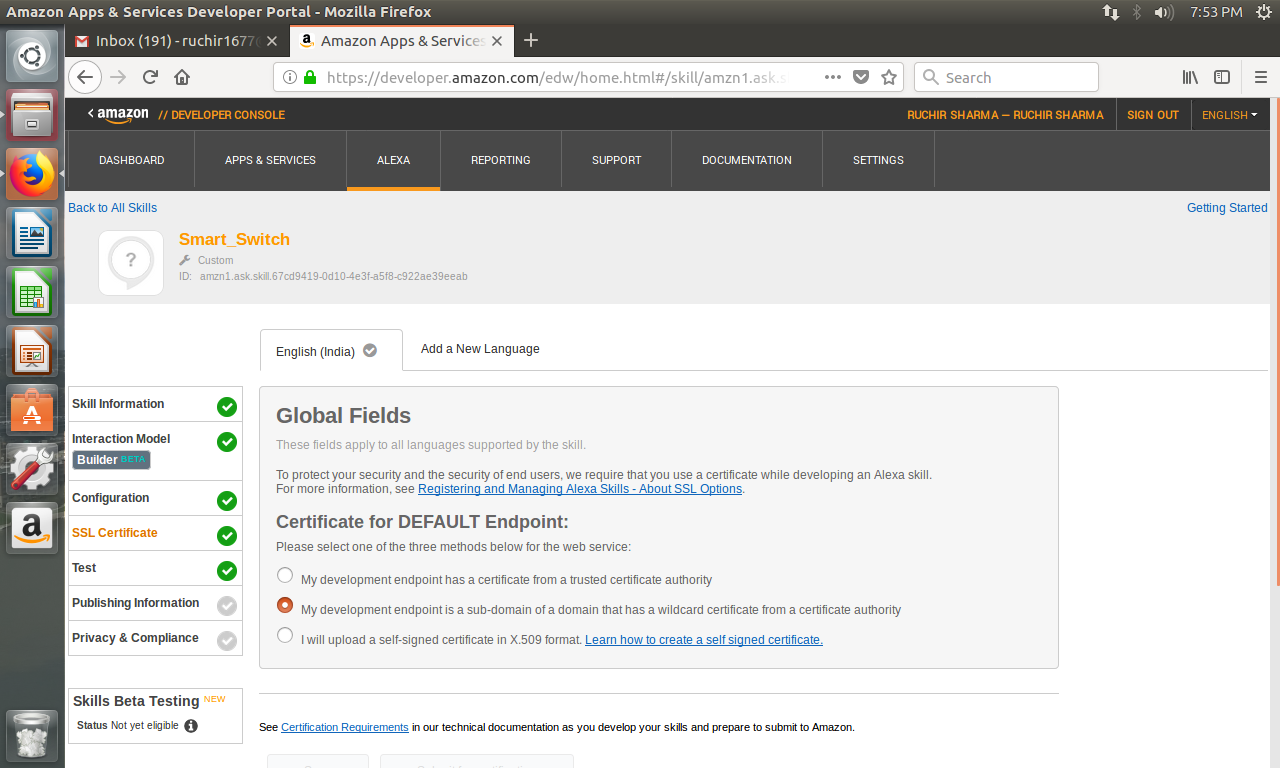Click the Smart_Switch skill placeholder icon
Viewport: 1280px width, 768px height.
[131, 263]
